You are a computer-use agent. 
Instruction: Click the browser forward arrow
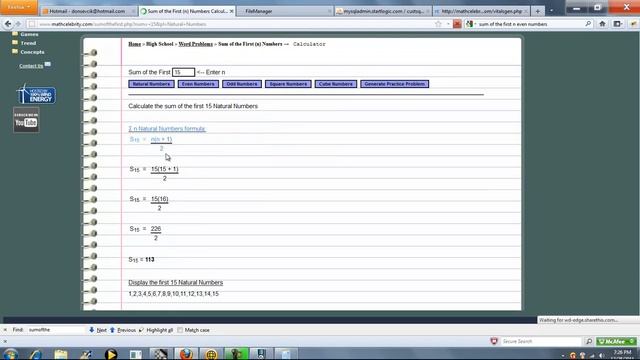click(x=18, y=24)
